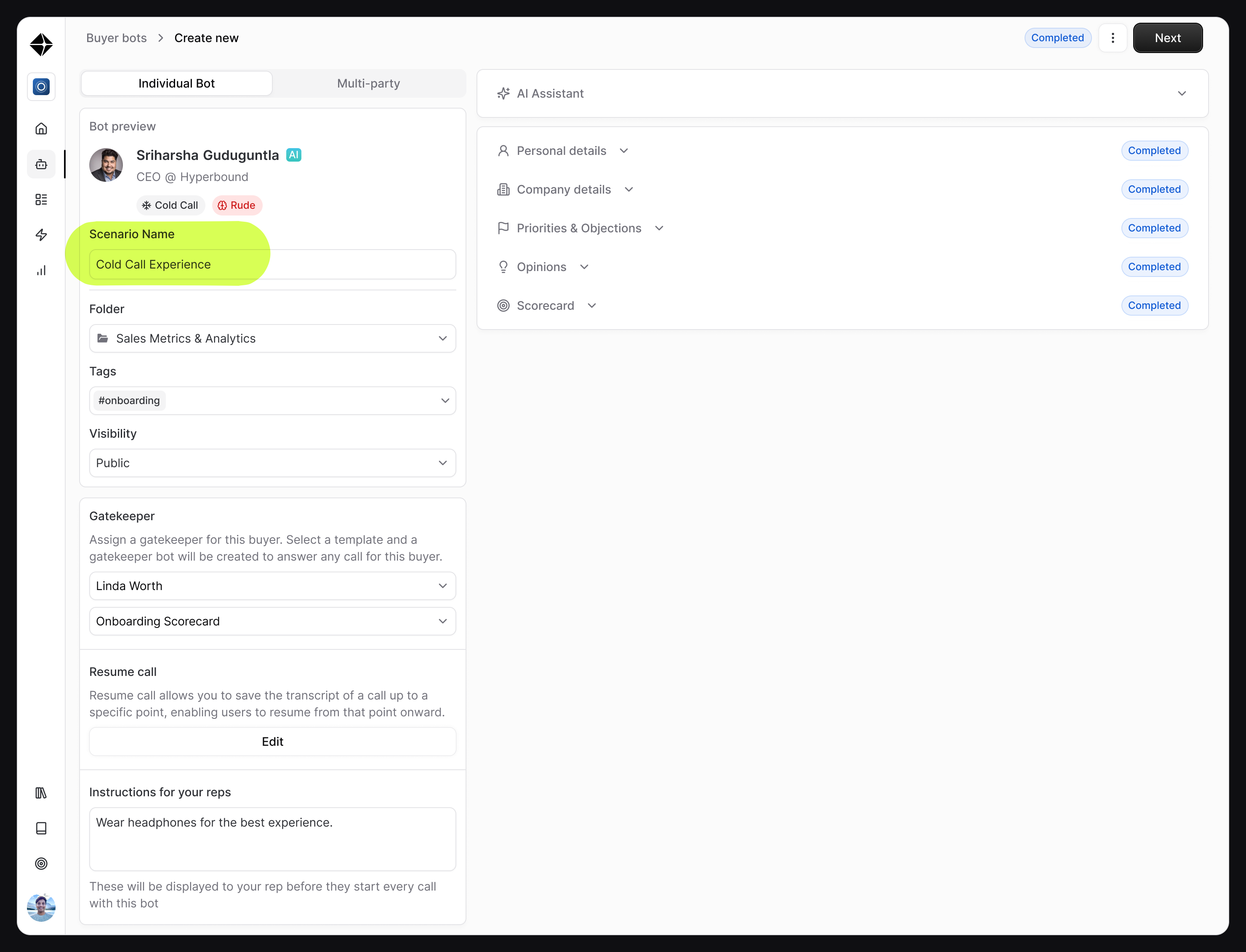Click the AI badge next to bot name
1246x952 pixels.
(293, 155)
